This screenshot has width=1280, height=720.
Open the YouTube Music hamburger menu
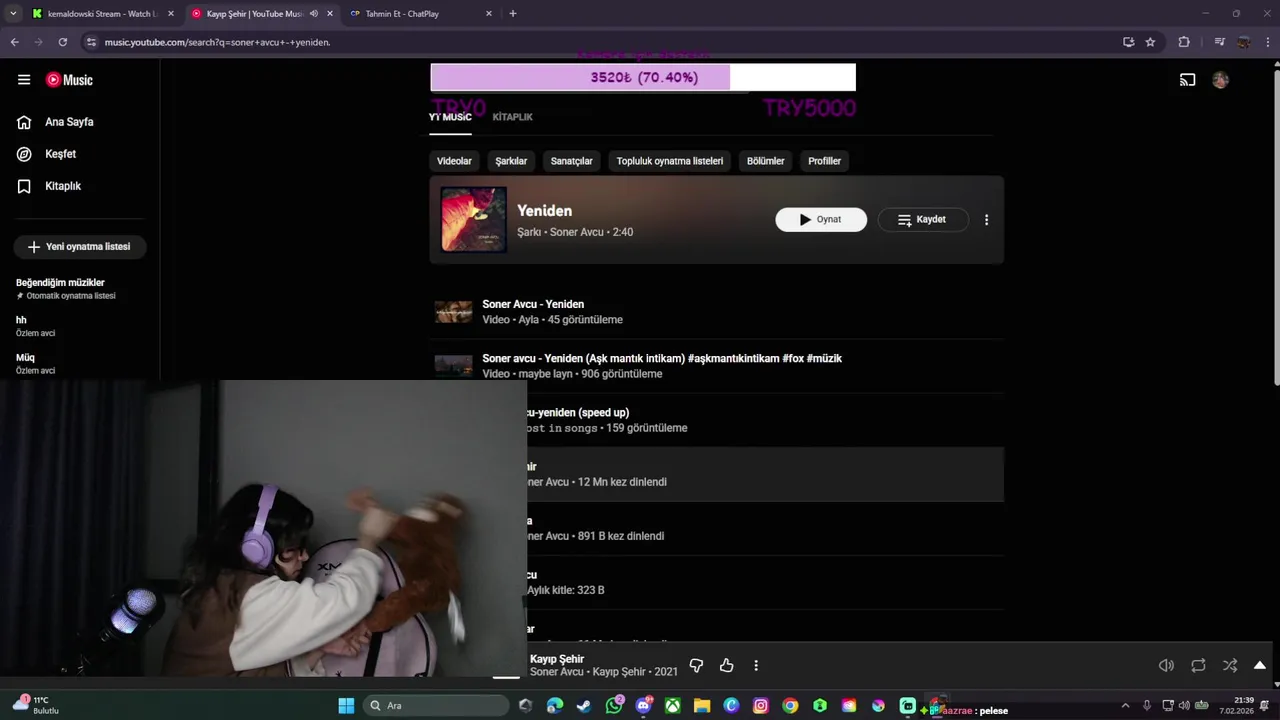[24, 80]
